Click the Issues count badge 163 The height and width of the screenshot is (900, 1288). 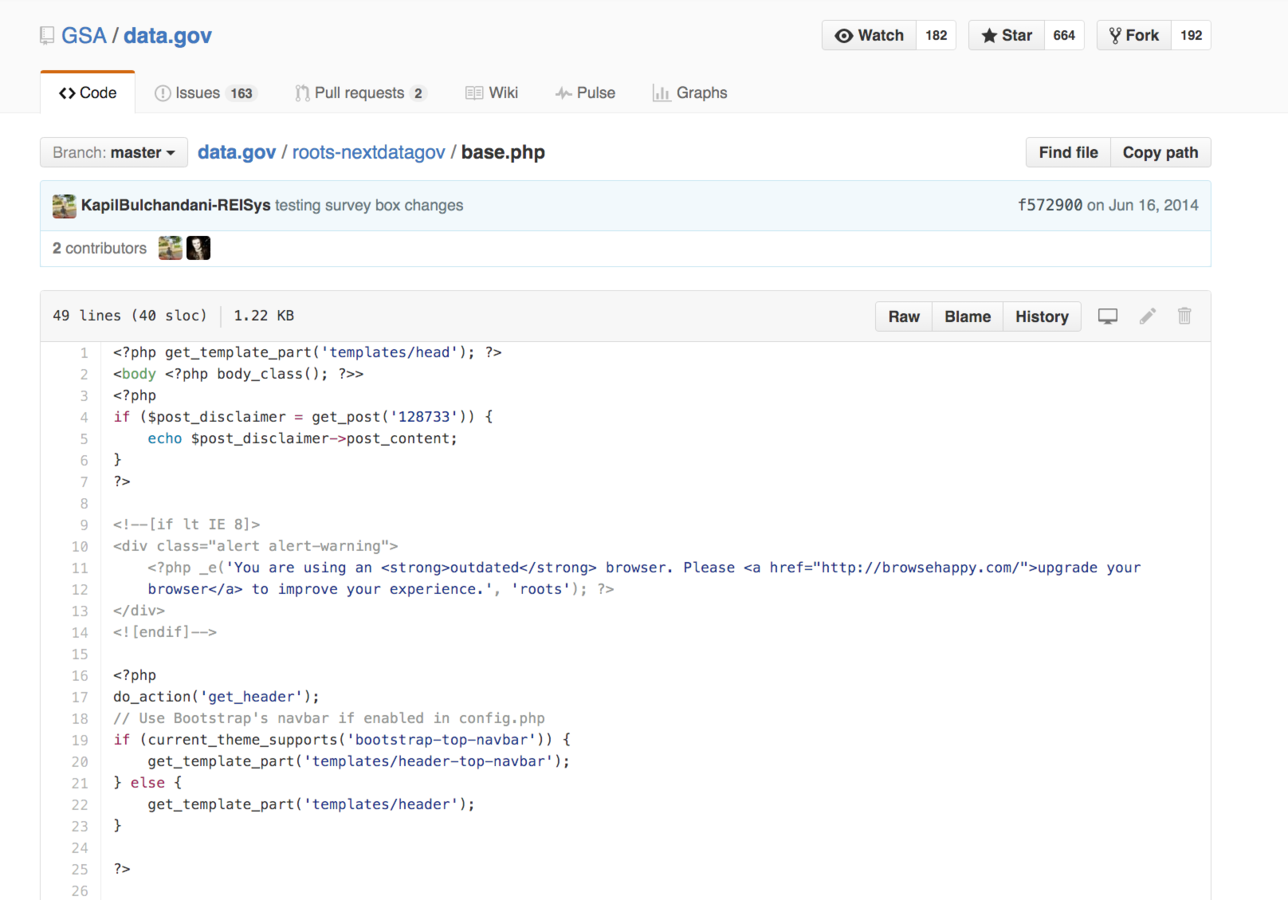241,93
